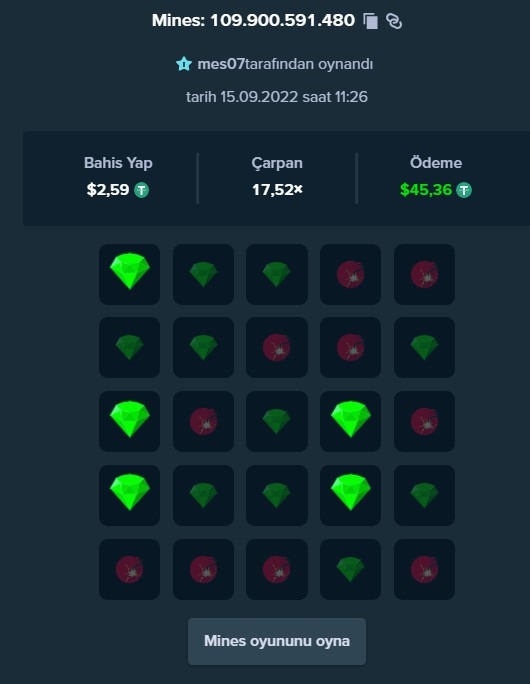This screenshot has height=684, width=530.
Task: Select mine in second row, middle column
Action: [277, 347]
